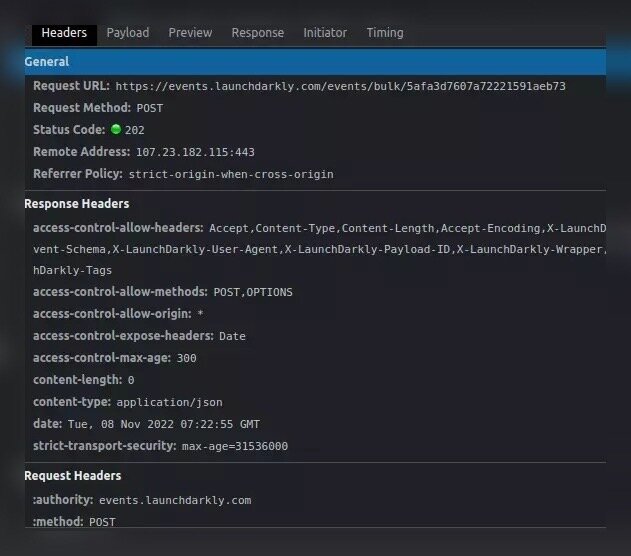The height and width of the screenshot is (556, 631).
Task: Click the content-type header label
Action: pos(72,402)
